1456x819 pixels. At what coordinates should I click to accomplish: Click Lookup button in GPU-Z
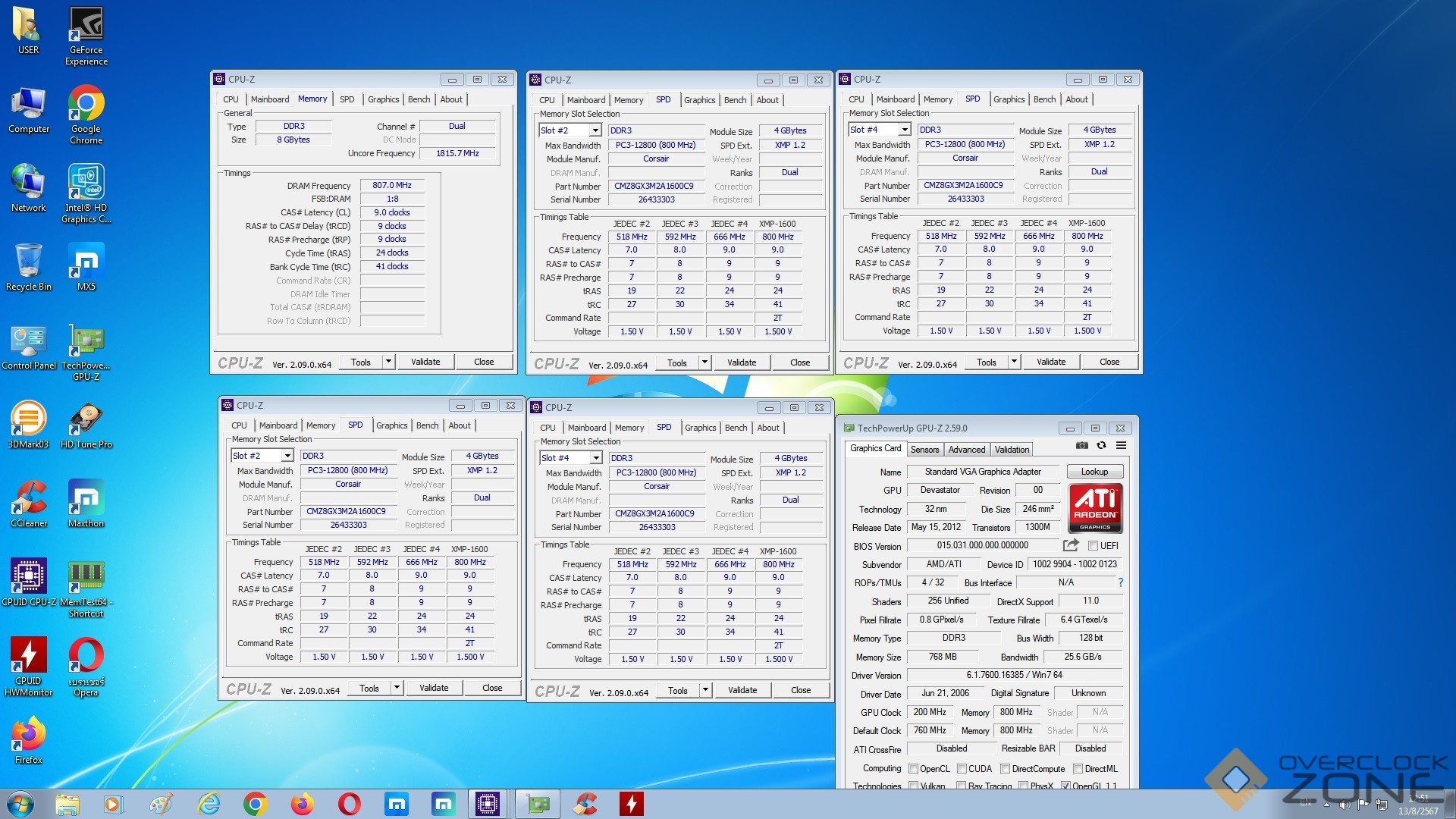pos(1094,472)
